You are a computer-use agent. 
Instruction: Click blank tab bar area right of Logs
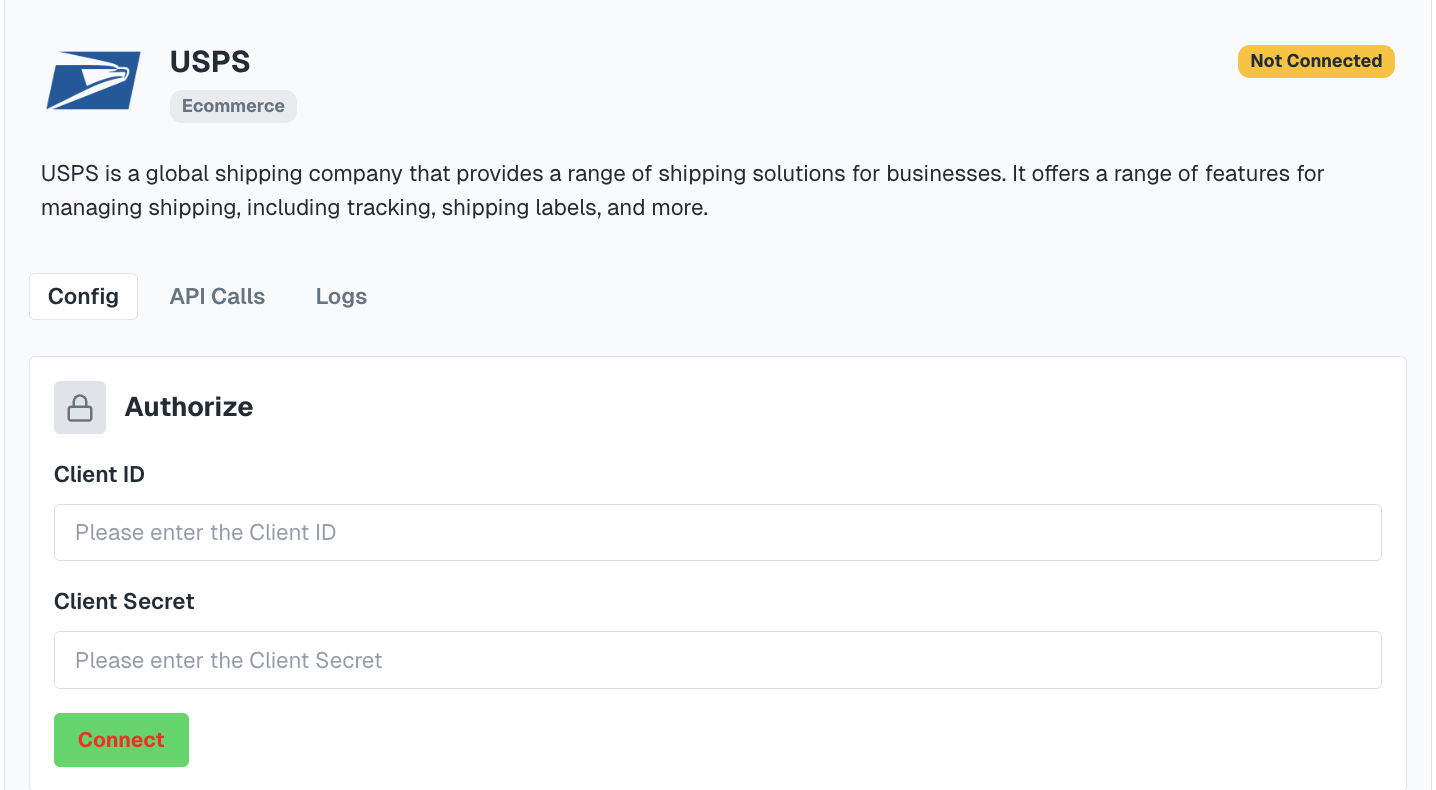click(850, 297)
